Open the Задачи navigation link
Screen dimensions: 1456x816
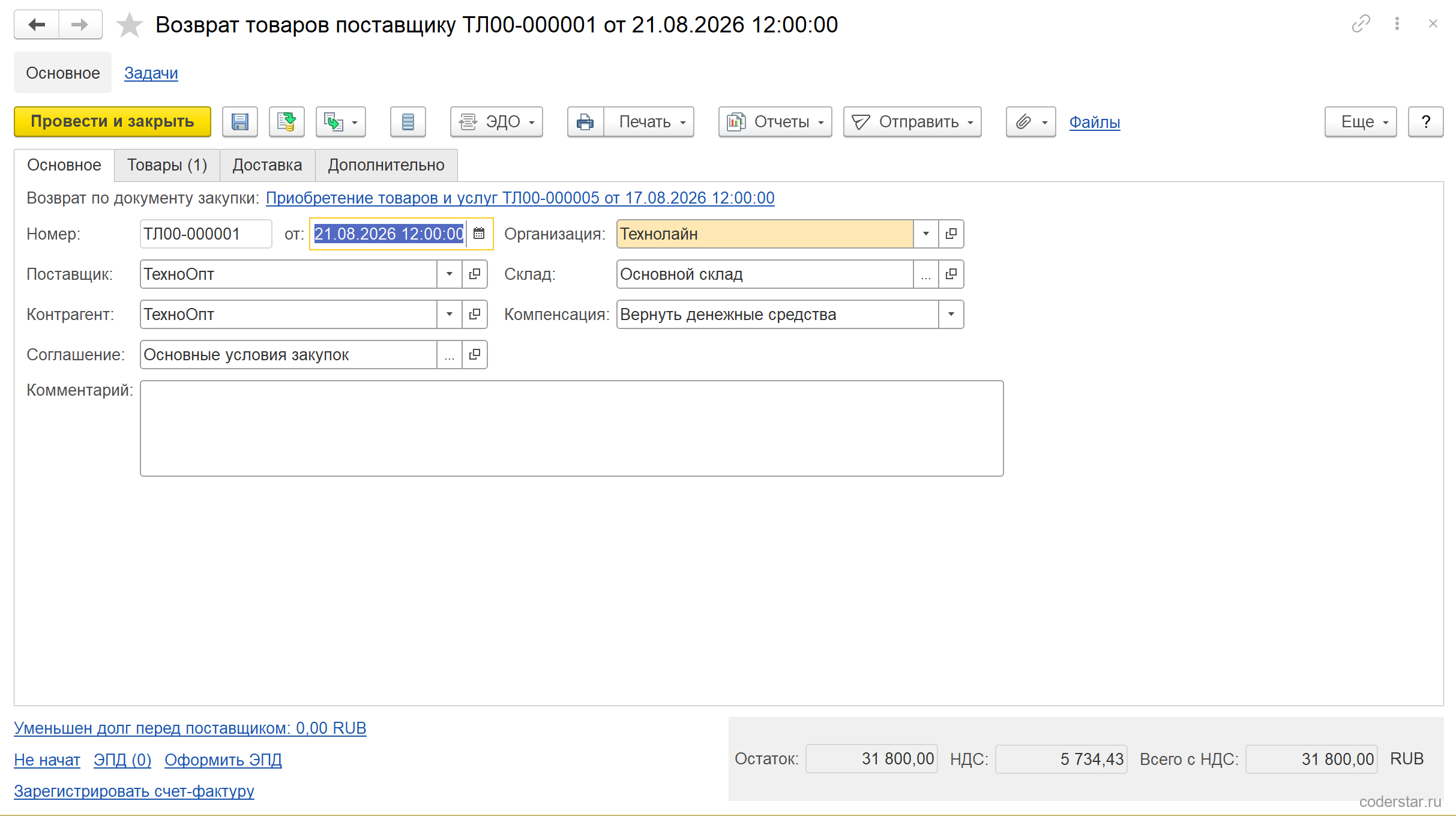(151, 73)
